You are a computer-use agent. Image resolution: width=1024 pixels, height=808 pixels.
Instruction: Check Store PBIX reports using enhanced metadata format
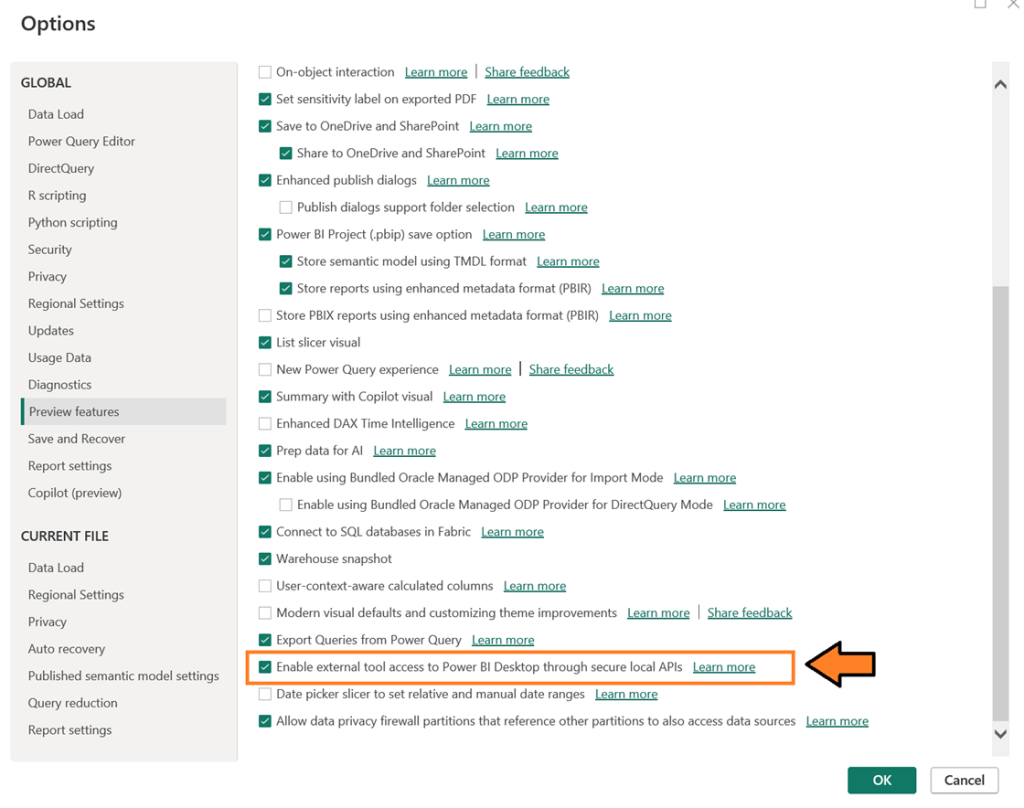click(264, 315)
